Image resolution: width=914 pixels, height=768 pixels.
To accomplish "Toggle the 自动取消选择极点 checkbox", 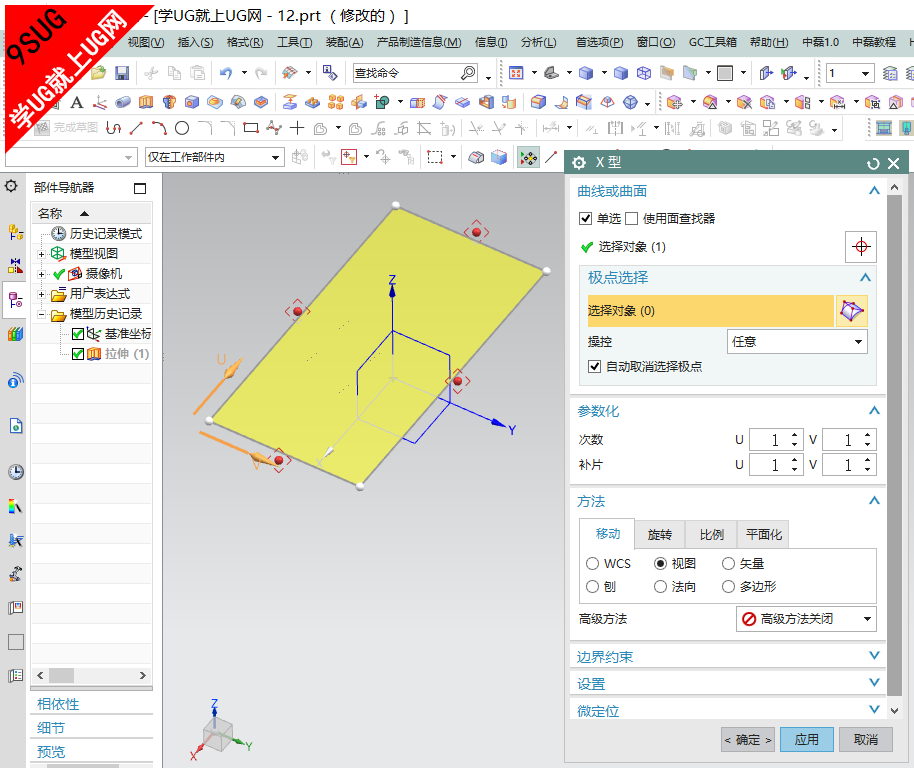I will [595, 367].
